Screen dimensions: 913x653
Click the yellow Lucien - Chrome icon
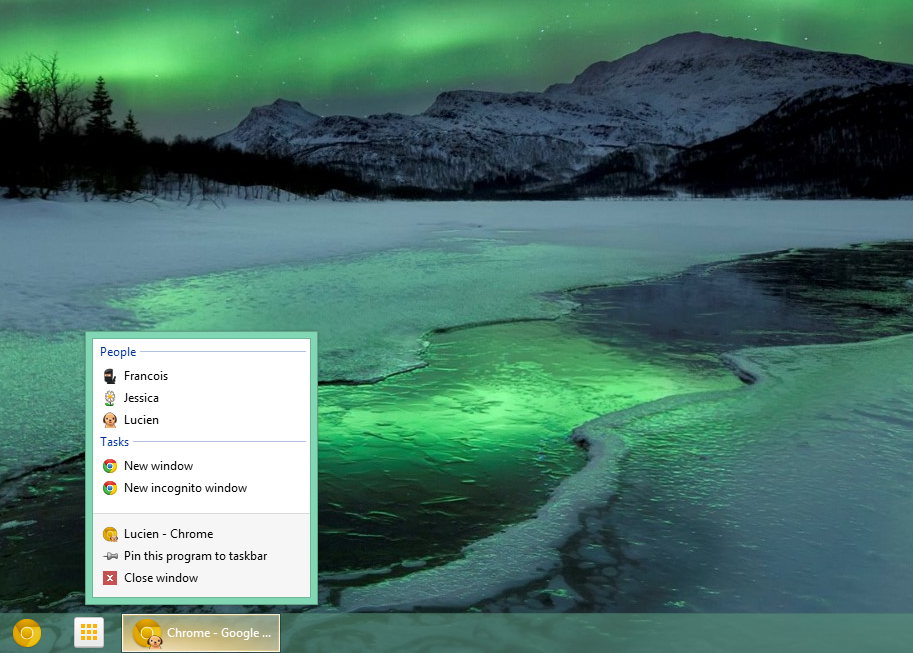click(x=110, y=534)
